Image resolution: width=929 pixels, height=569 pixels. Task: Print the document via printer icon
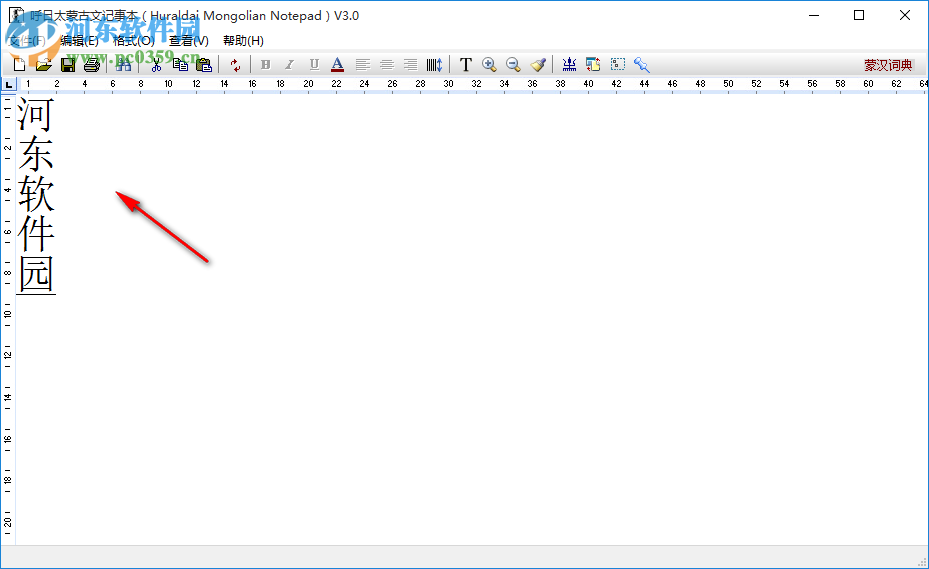pos(92,65)
